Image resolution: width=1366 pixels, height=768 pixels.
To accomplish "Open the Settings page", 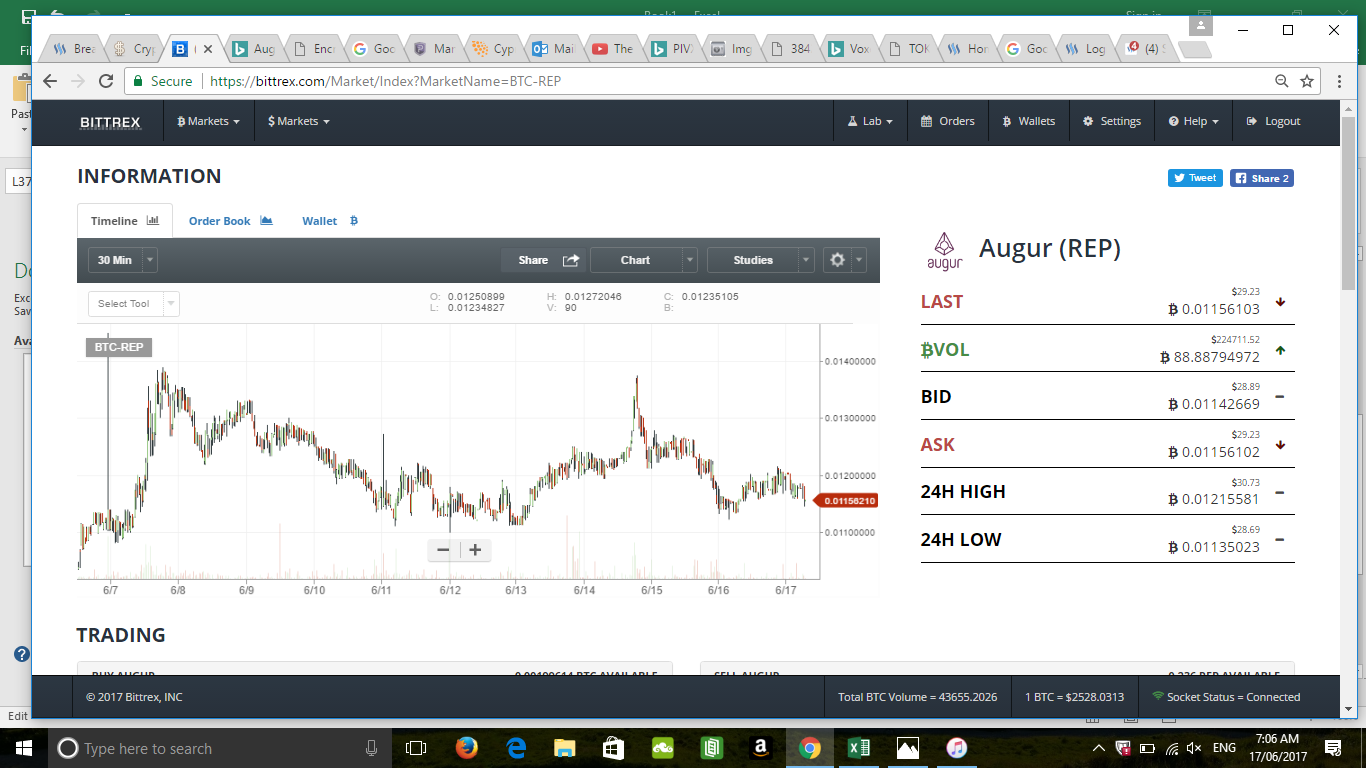I will tap(1111, 121).
